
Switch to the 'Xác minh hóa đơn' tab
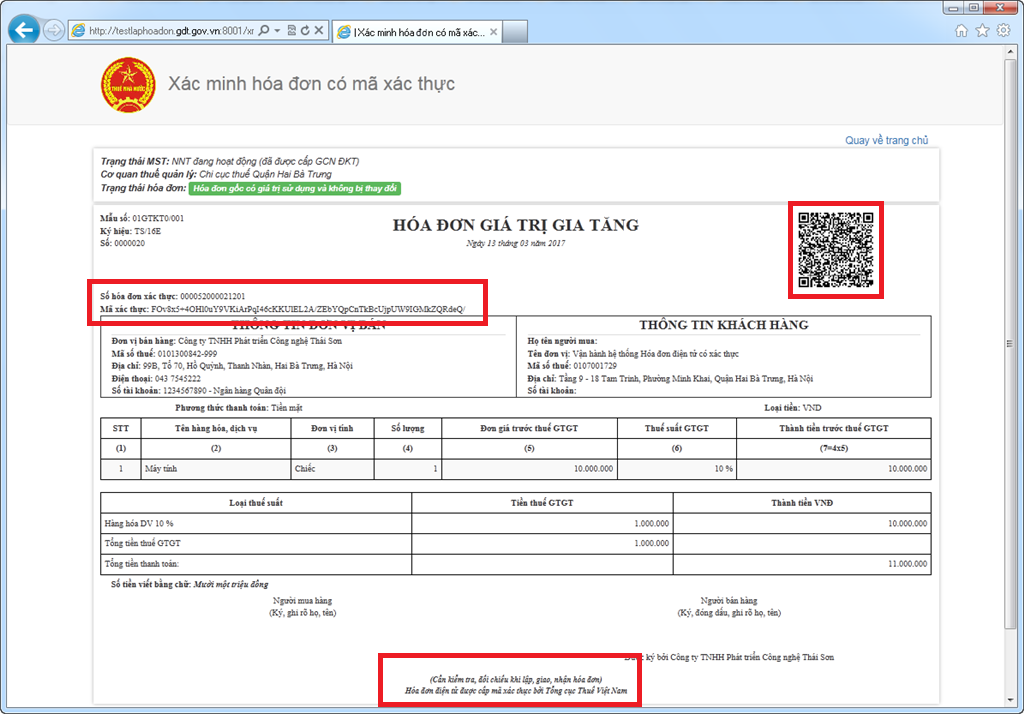[420, 30]
